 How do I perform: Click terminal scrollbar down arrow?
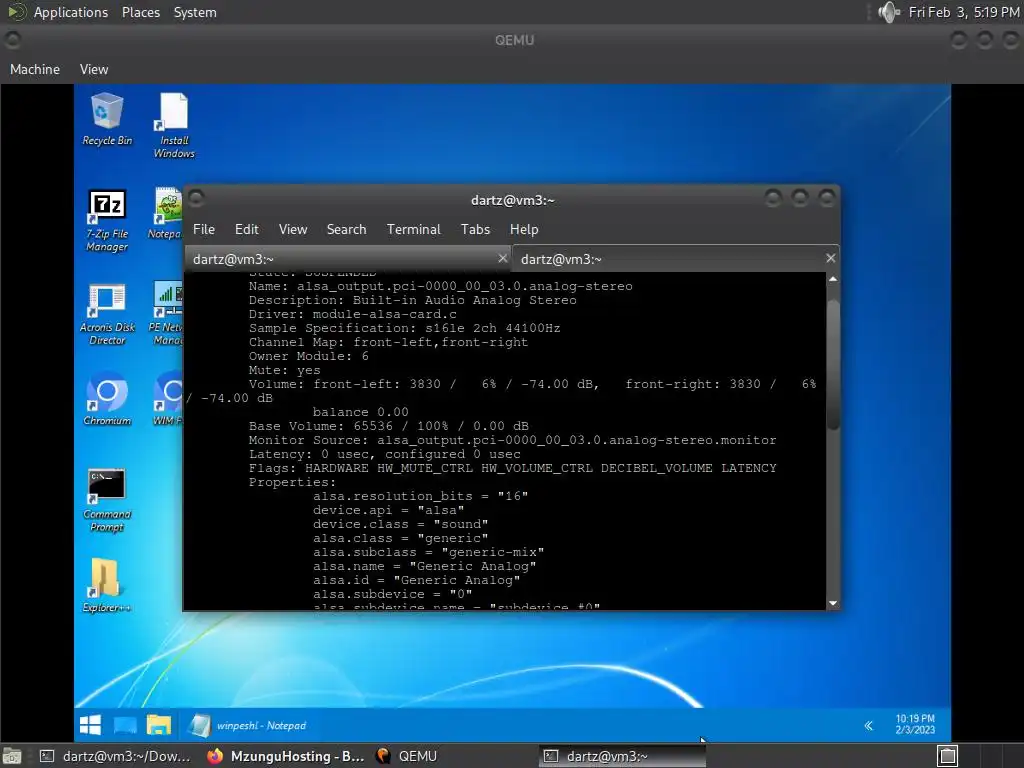click(x=833, y=603)
